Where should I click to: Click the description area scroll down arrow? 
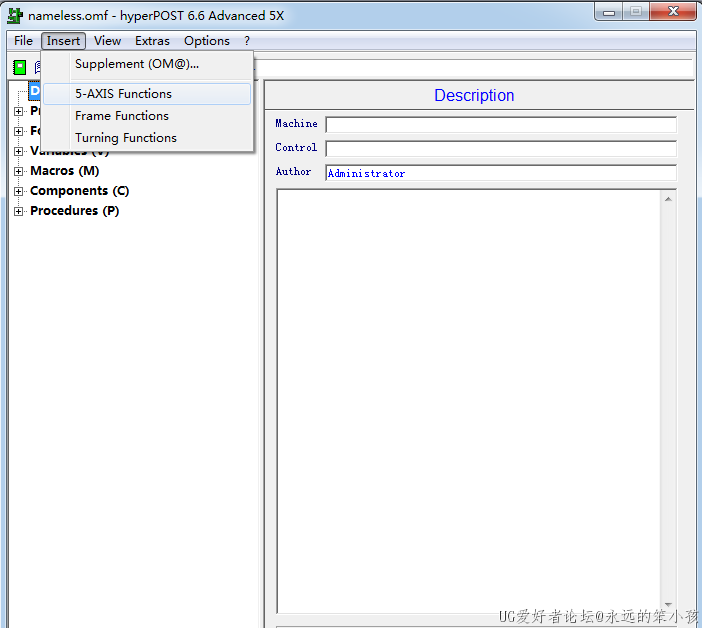668,605
